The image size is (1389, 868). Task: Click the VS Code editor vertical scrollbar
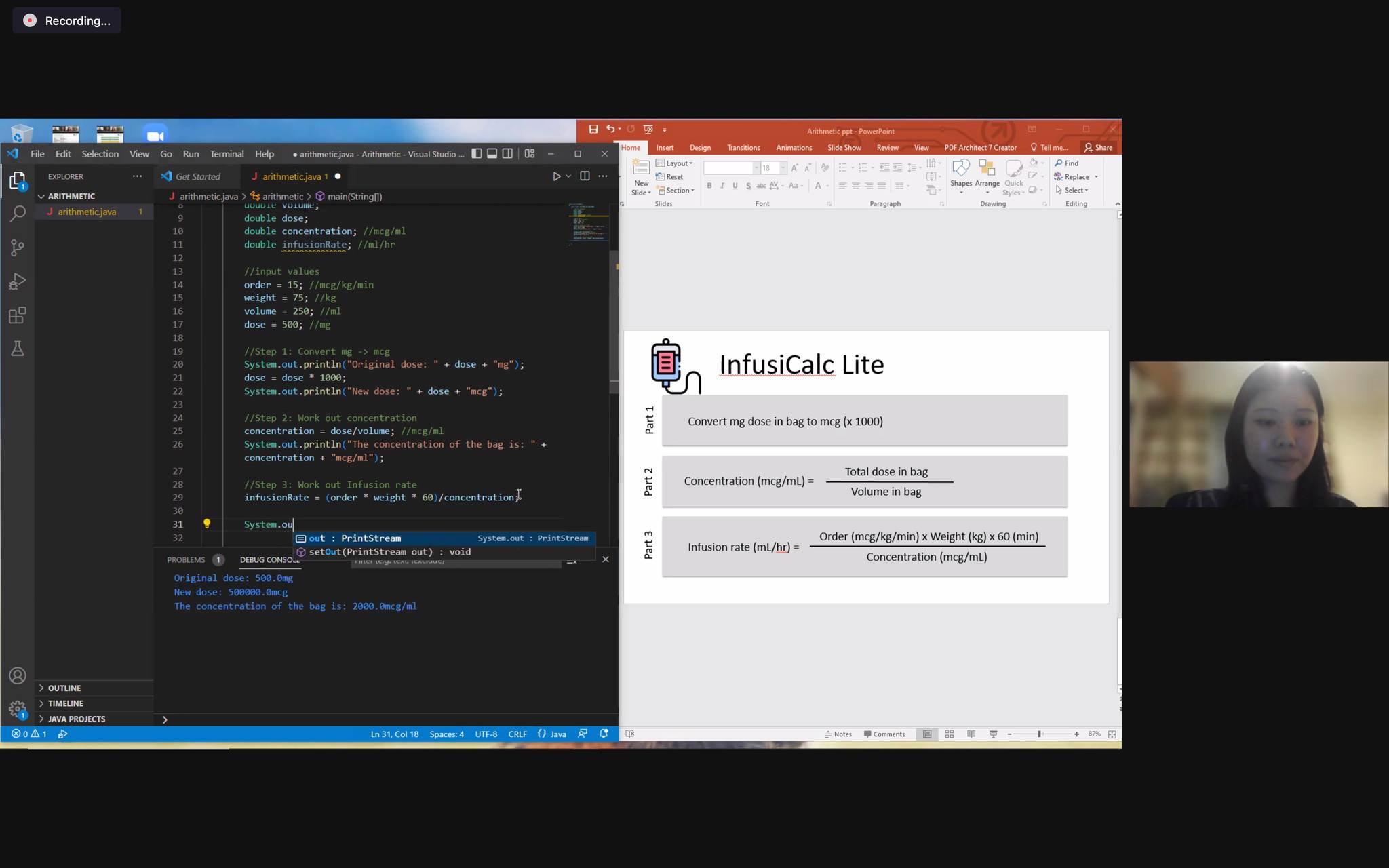pos(614,322)
